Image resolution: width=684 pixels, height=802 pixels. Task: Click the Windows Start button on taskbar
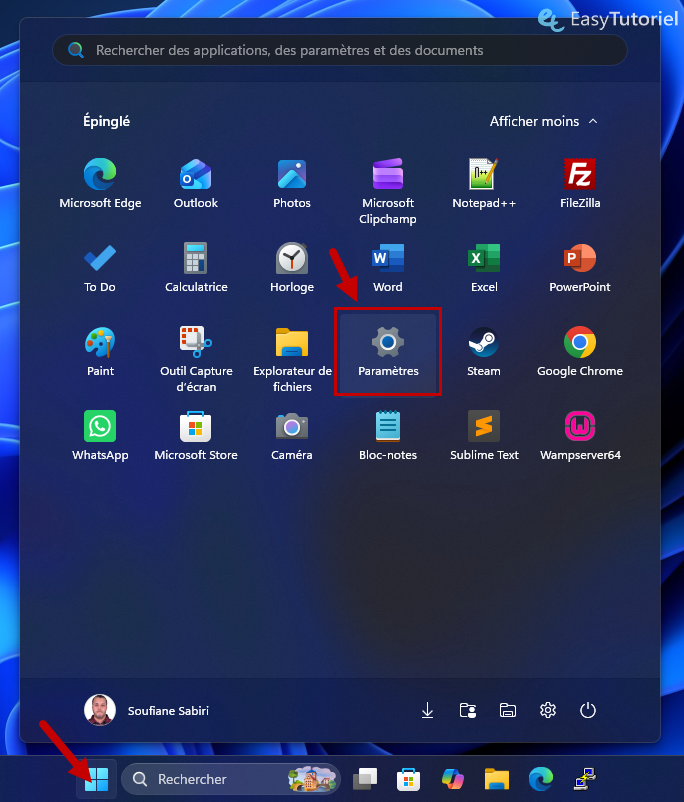(97, 779)
